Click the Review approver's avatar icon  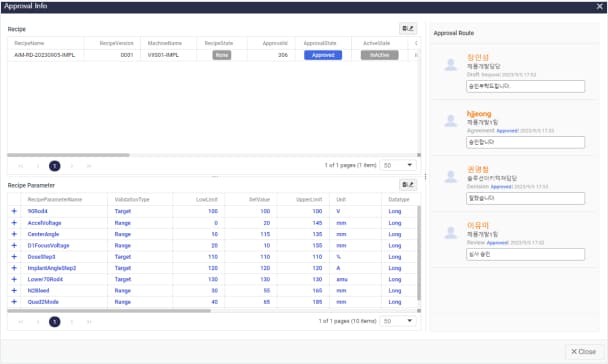pos(451,233)
